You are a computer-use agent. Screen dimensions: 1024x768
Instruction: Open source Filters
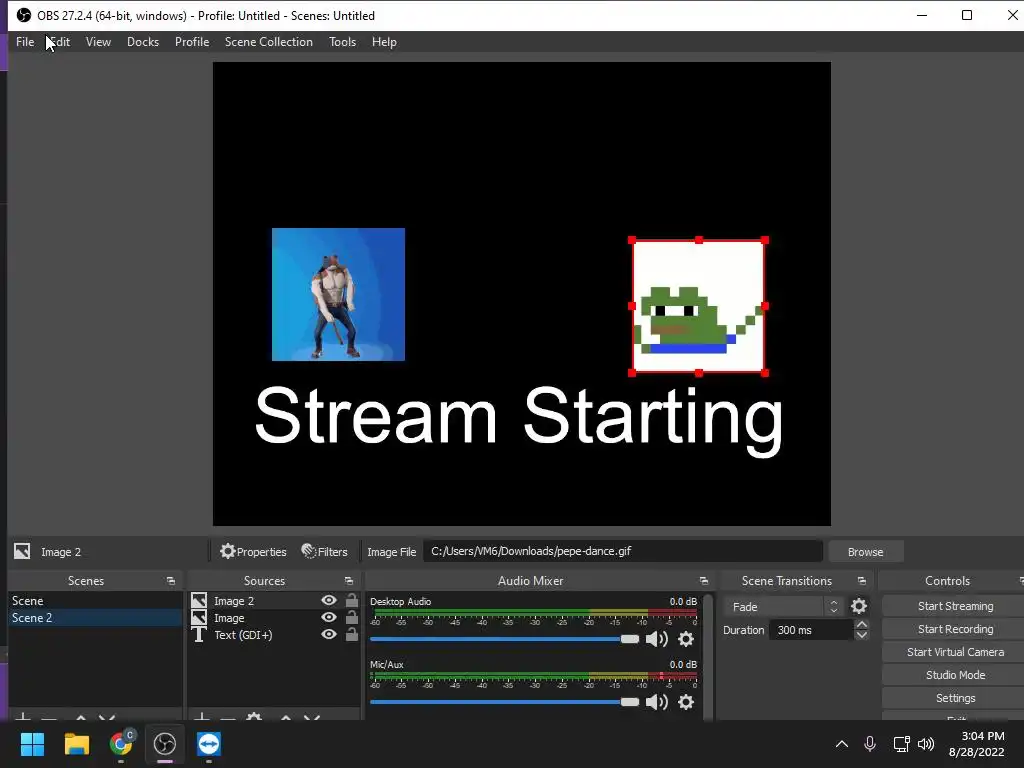[x=325, y=551]
